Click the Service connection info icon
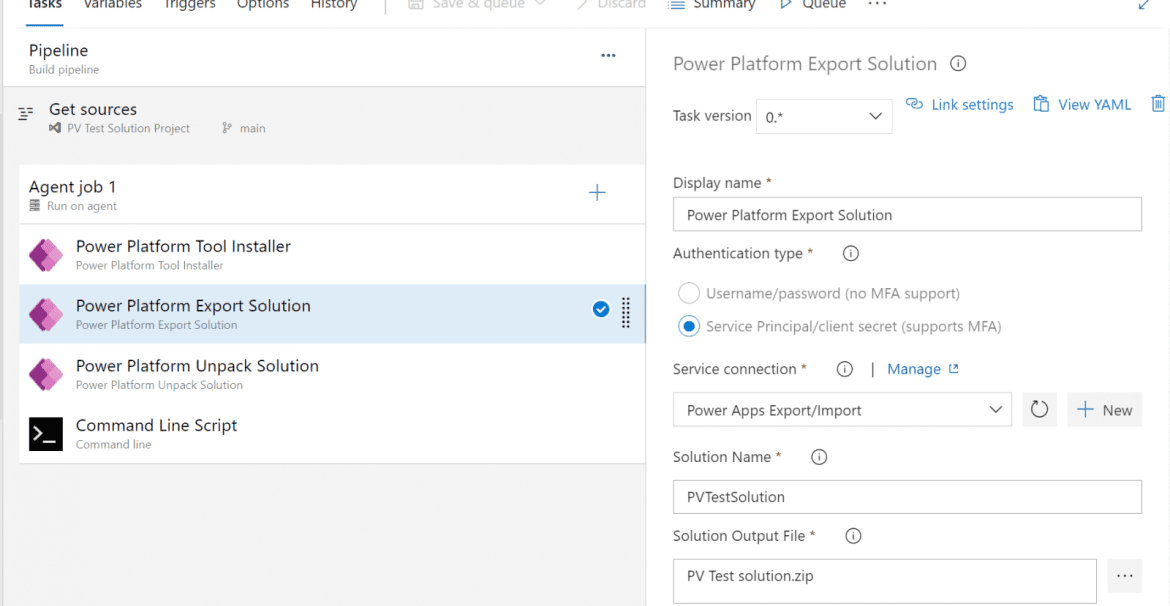The image size is (1170, 606). (845, 369)
